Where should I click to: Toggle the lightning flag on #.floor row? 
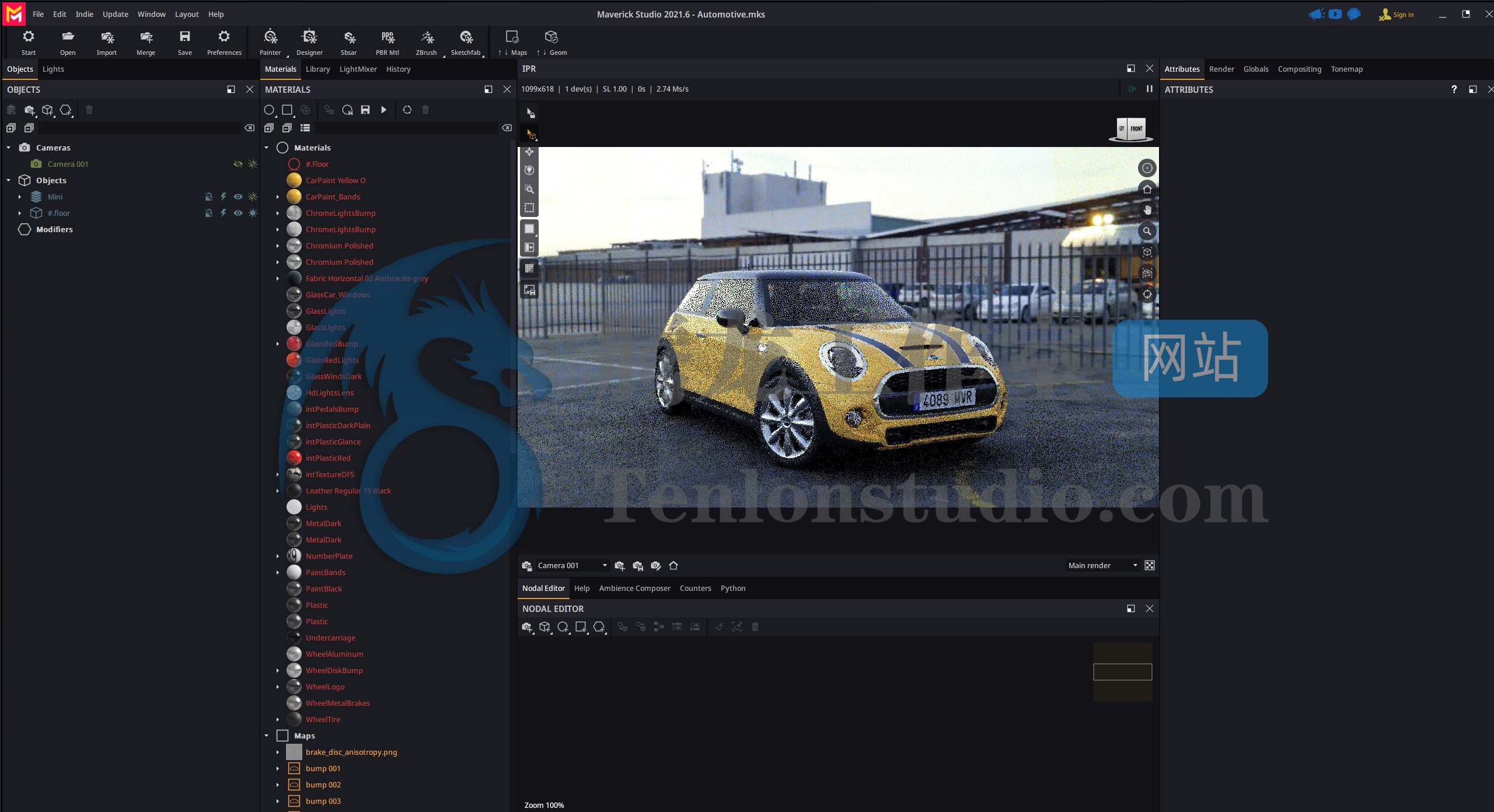224,213
